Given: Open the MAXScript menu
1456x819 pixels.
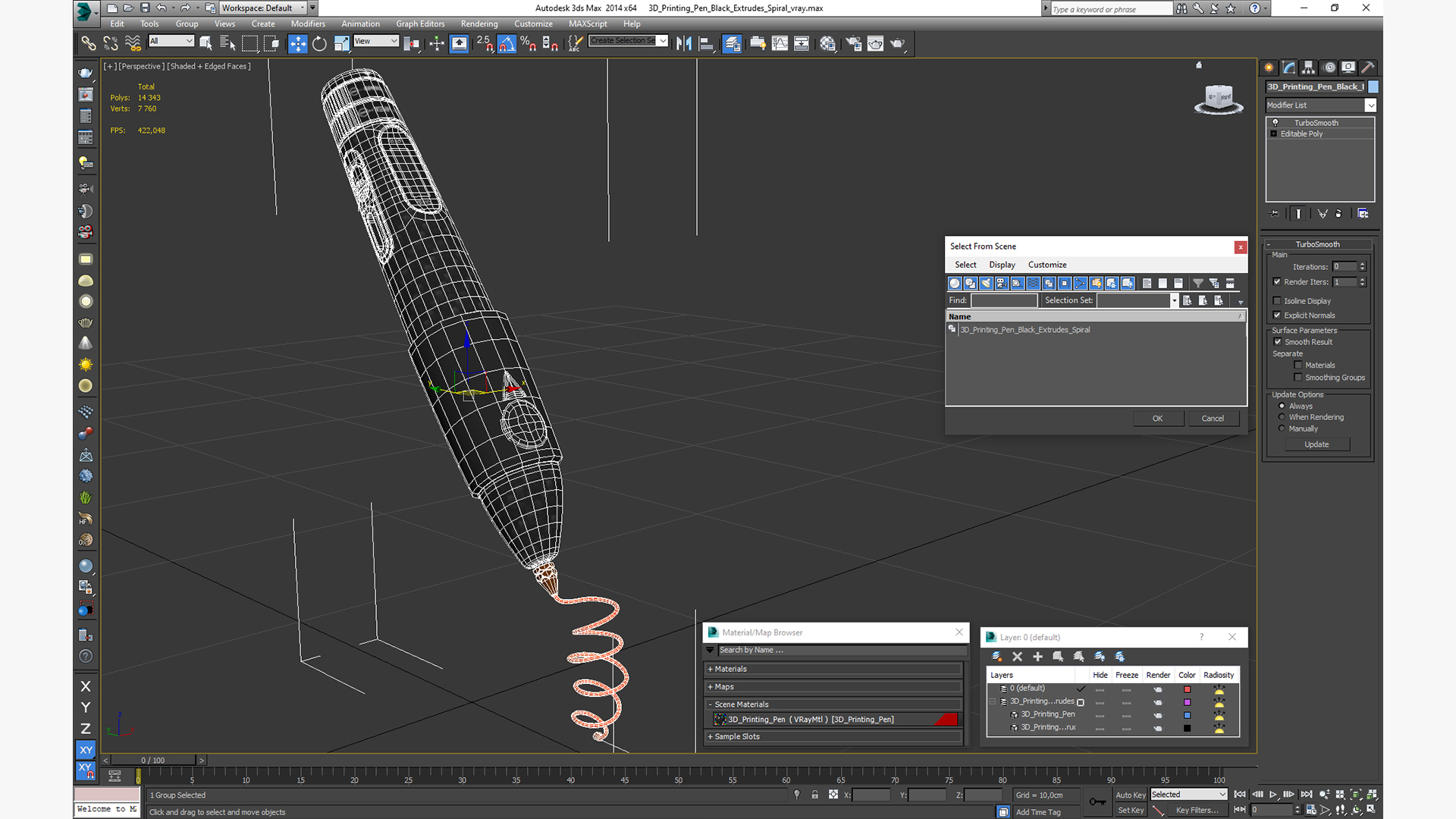Looking at the screenshot, I should [588, 24].
